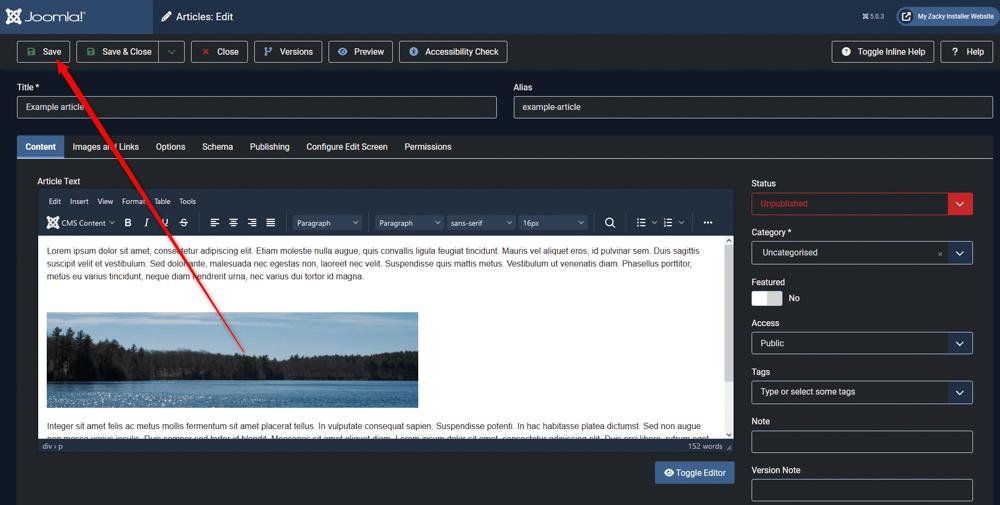Open the Publishing tab
1000x505 pixels.
click(x=269, y=147)
